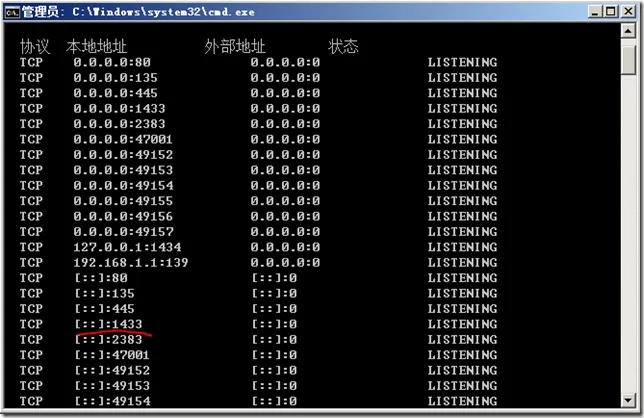
Task: Select local address 0.0.0.0:1433
Action: pyautogui.click(x=119, y=108)
